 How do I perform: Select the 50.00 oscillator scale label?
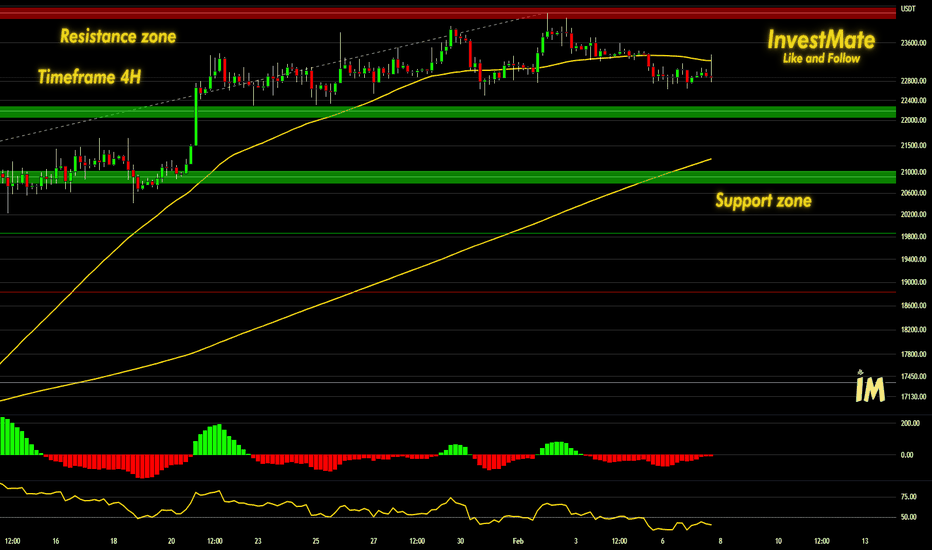pos(909,517)
